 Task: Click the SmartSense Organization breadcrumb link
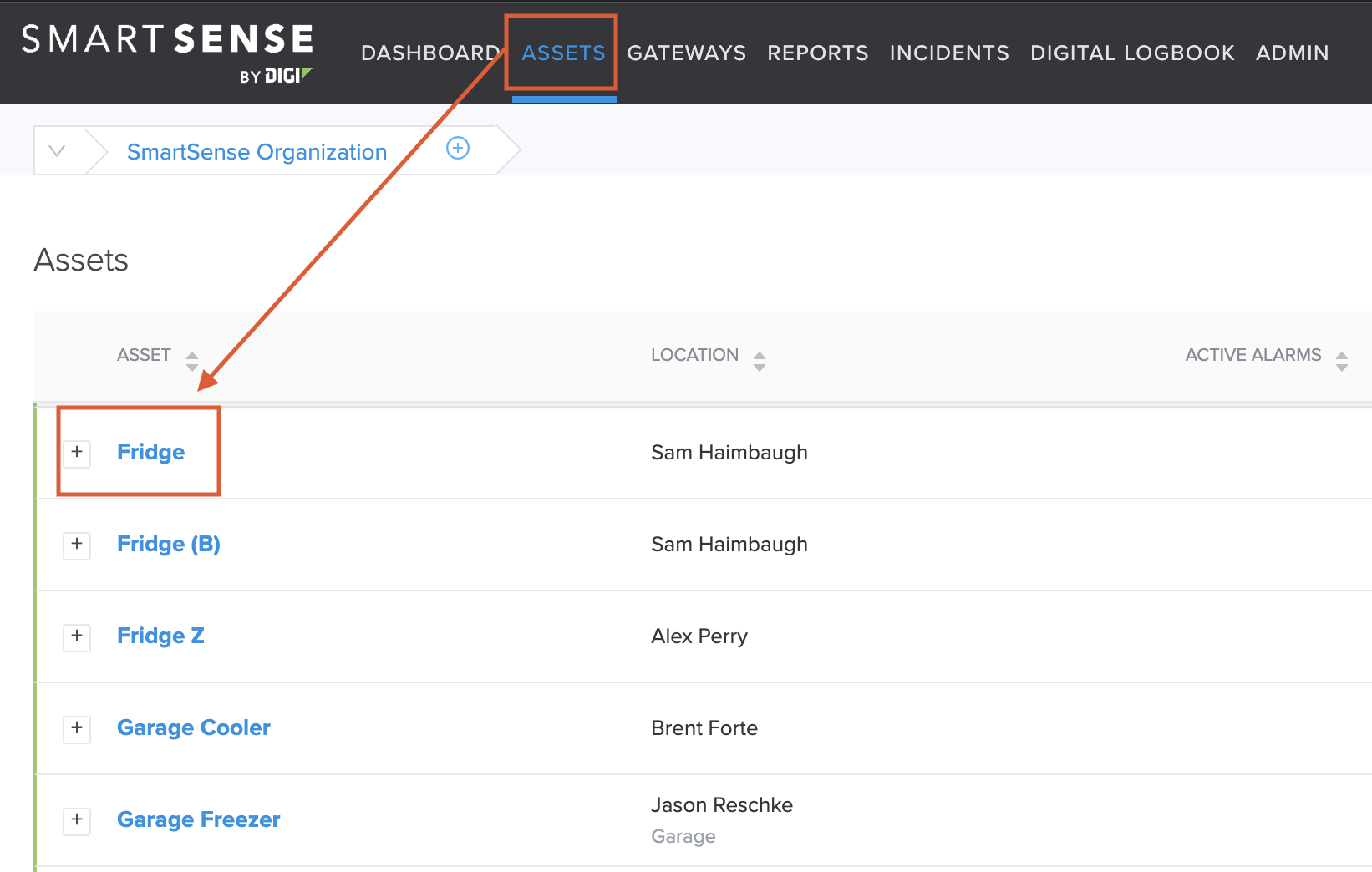click(257, 152)
